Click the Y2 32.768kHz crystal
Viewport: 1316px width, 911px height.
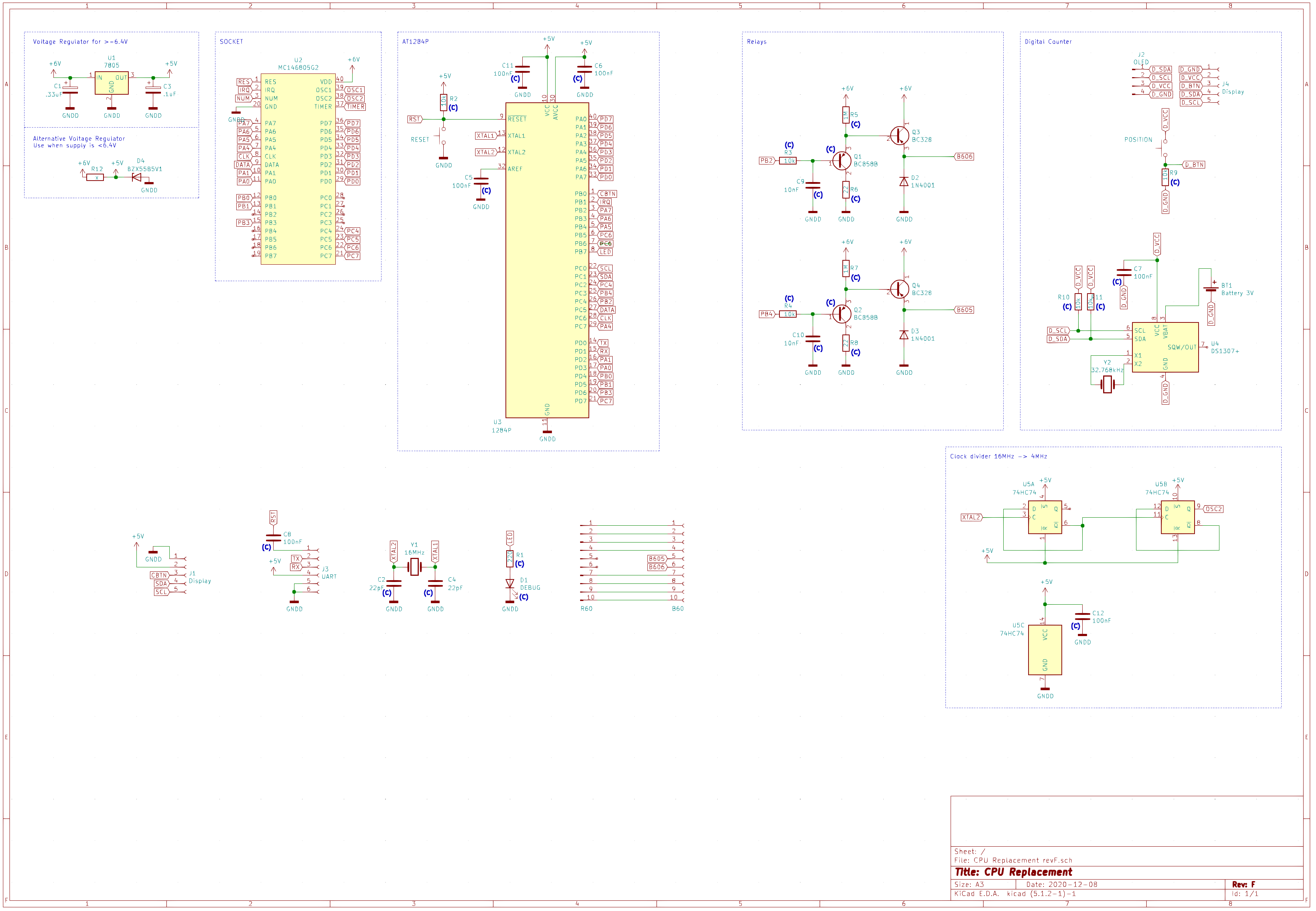pyautogui.click(x=1108, y=385)
